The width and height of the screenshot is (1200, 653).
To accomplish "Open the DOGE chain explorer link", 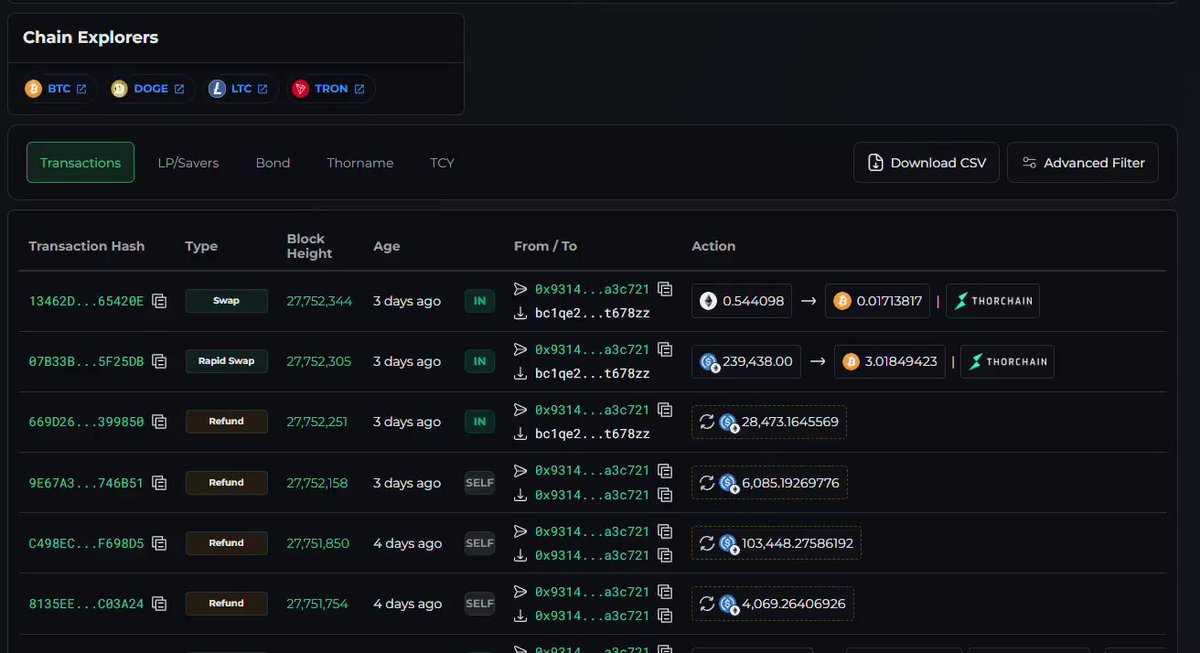I will click(151, 89).
